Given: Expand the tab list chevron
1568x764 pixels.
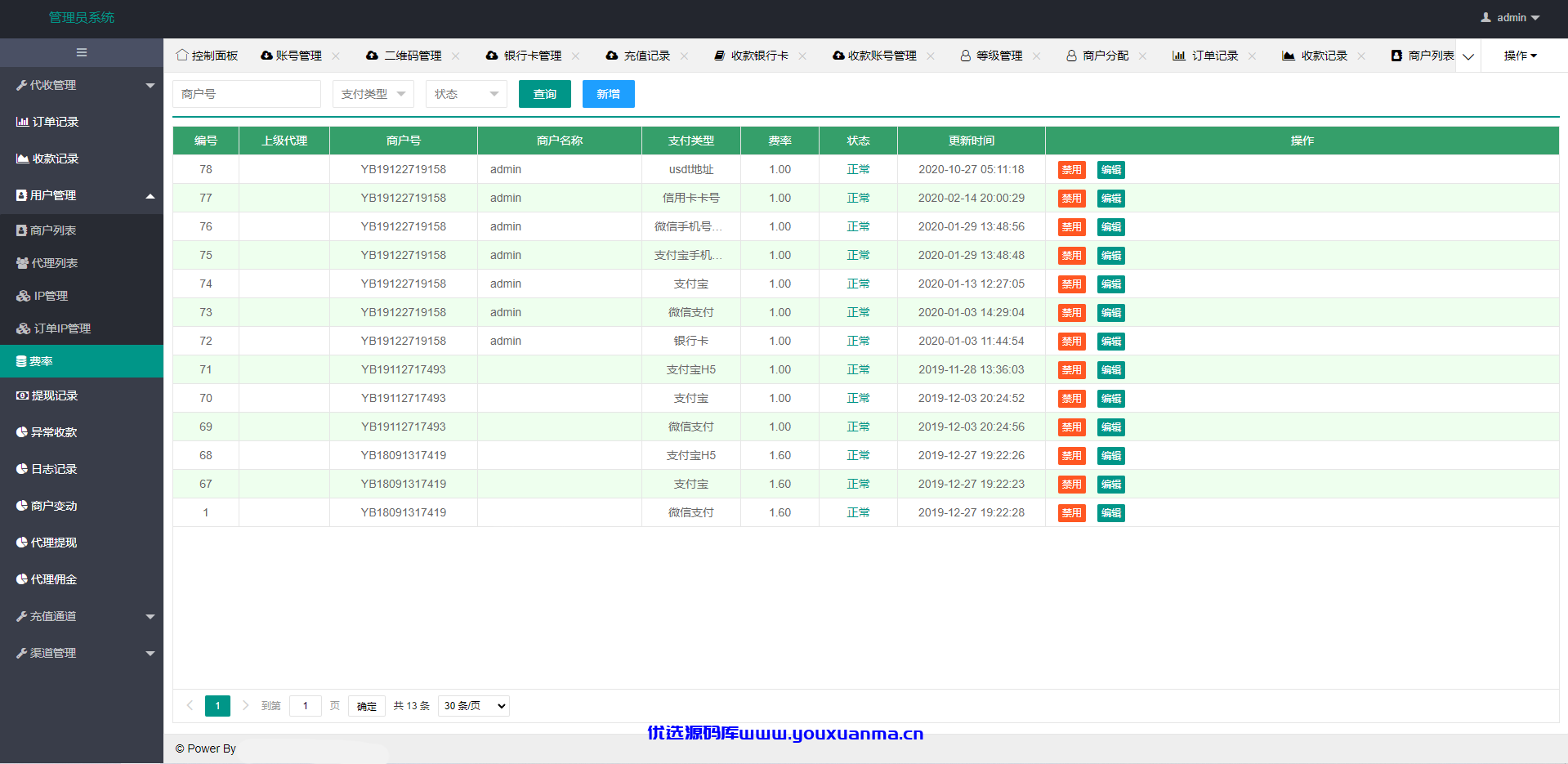Looking at the screenshot, I should tap(1468, 56).
